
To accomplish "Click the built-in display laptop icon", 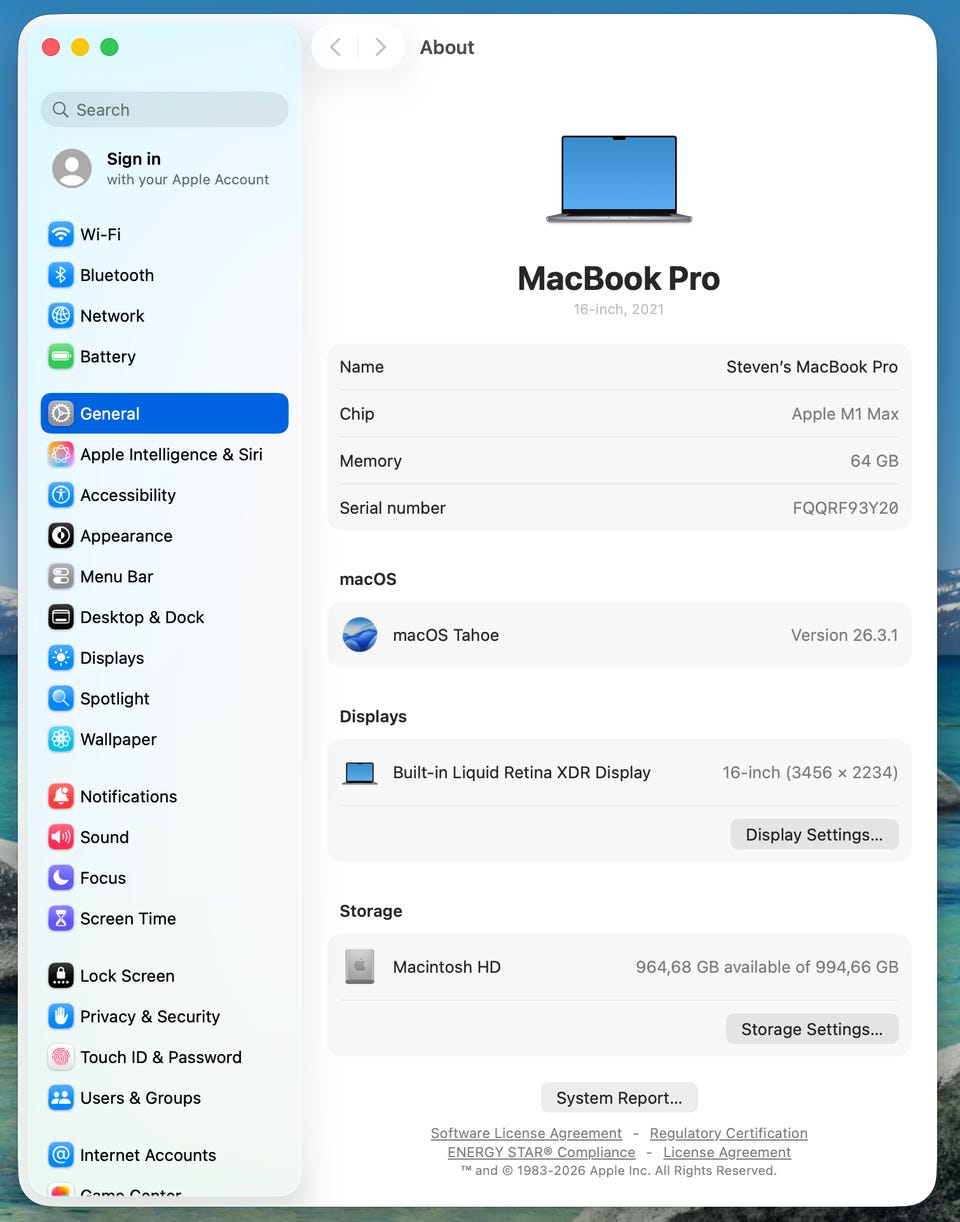I will 360,773.
